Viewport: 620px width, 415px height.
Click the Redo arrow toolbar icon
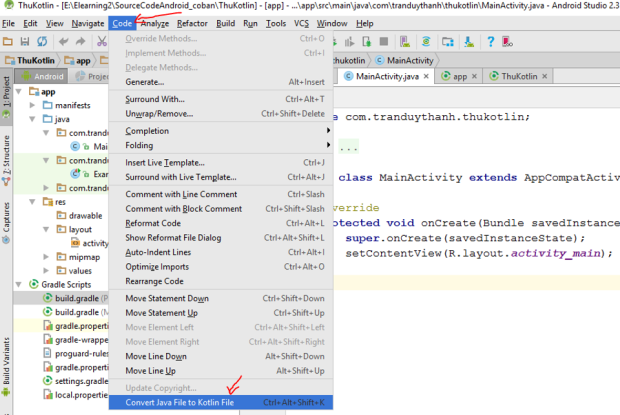point(80,41)
